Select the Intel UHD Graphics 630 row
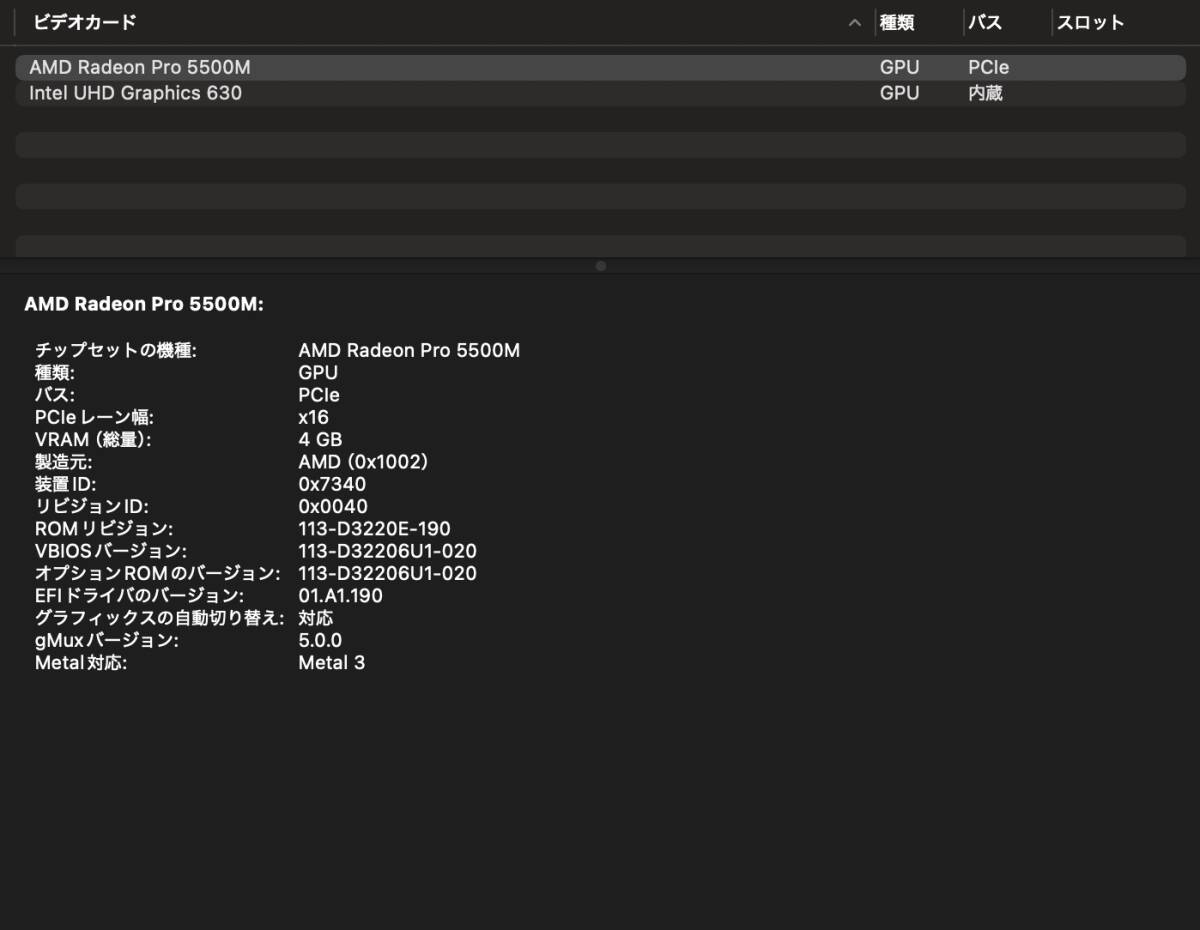The image size is (1200, 930). (600, 93)
